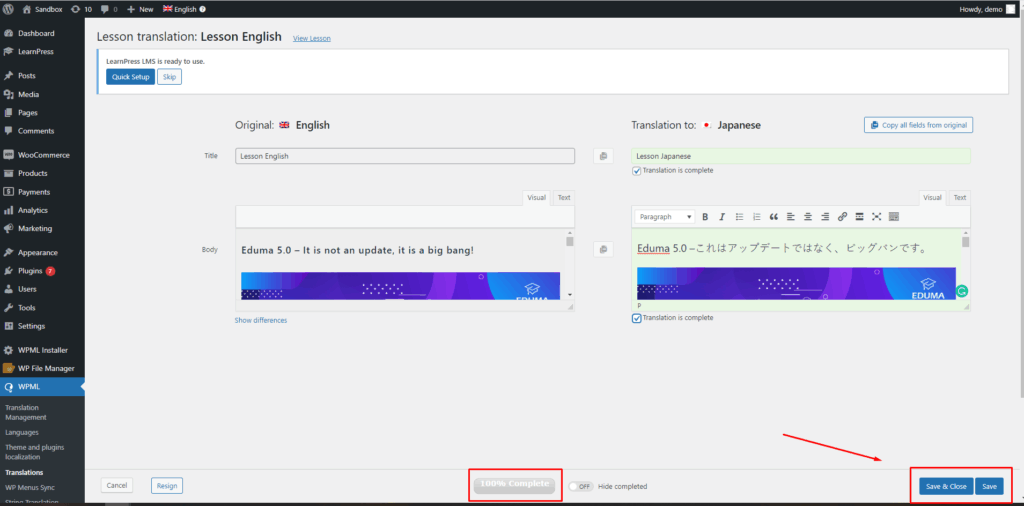Switch Japanese Body editor to Text tab

point(959,197)
